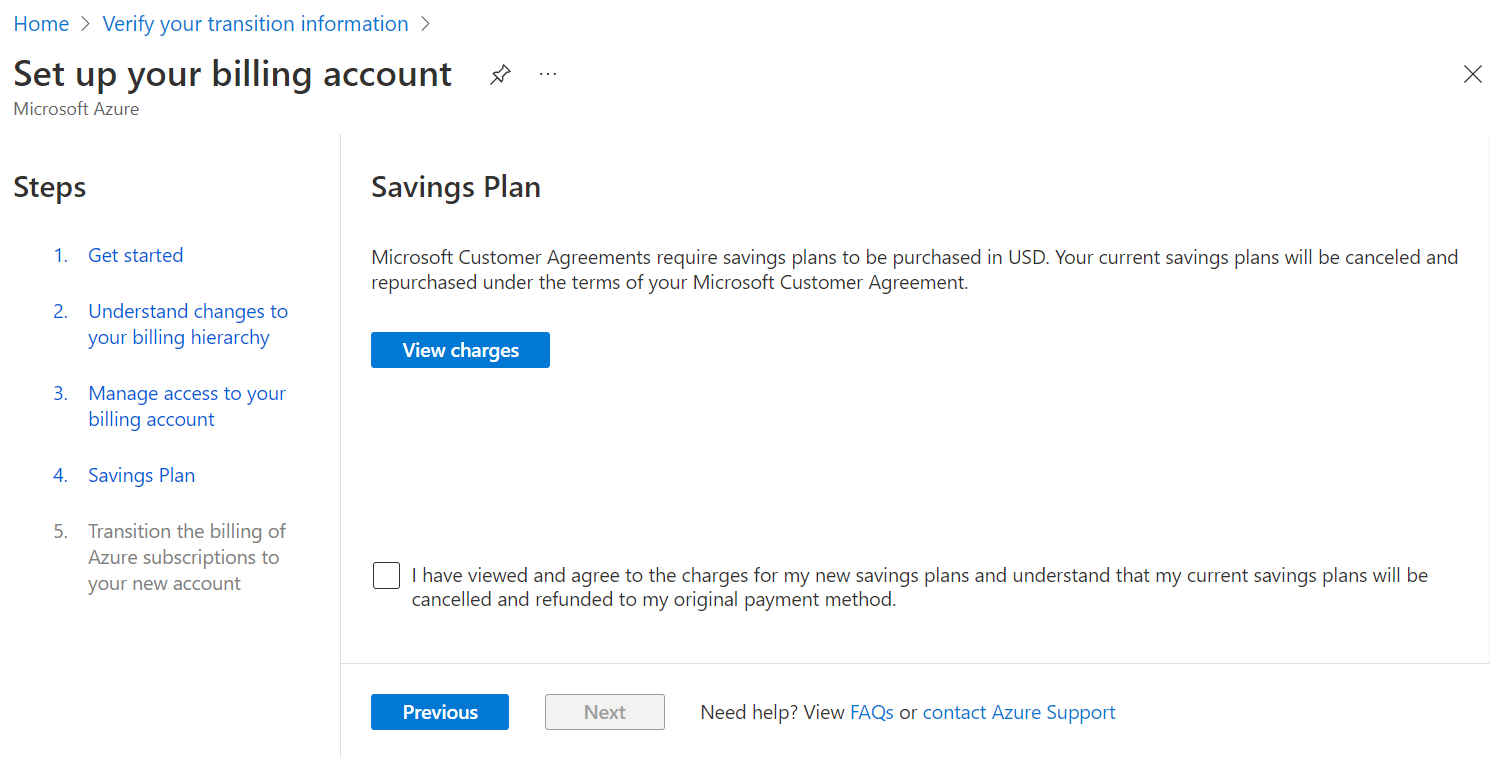The image size is (1490, 757).
Task: Select the Savings Plan step
Action: point(141,475)
